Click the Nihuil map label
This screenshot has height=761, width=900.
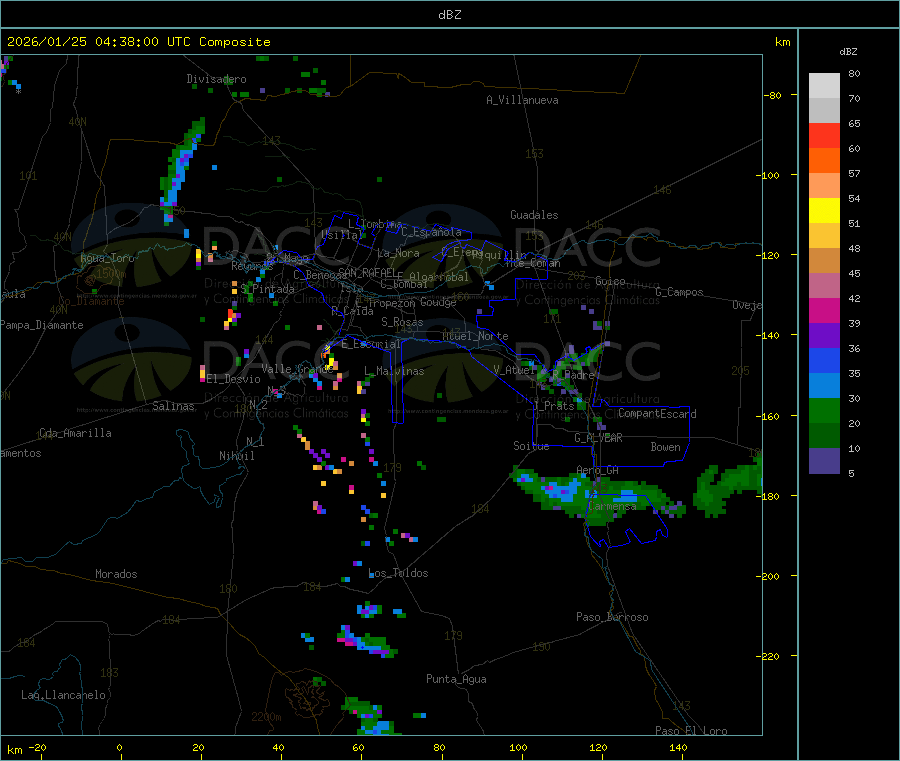click(237, 456)
